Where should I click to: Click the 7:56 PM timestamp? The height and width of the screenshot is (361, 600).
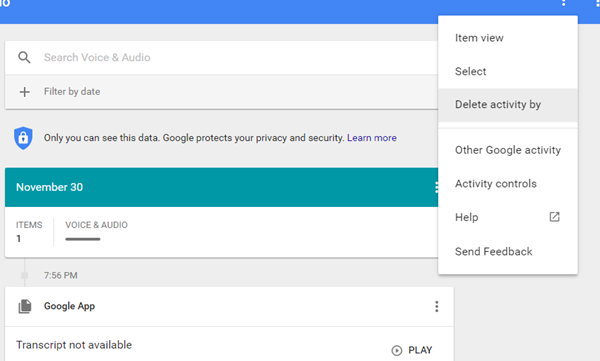(60, 276)
